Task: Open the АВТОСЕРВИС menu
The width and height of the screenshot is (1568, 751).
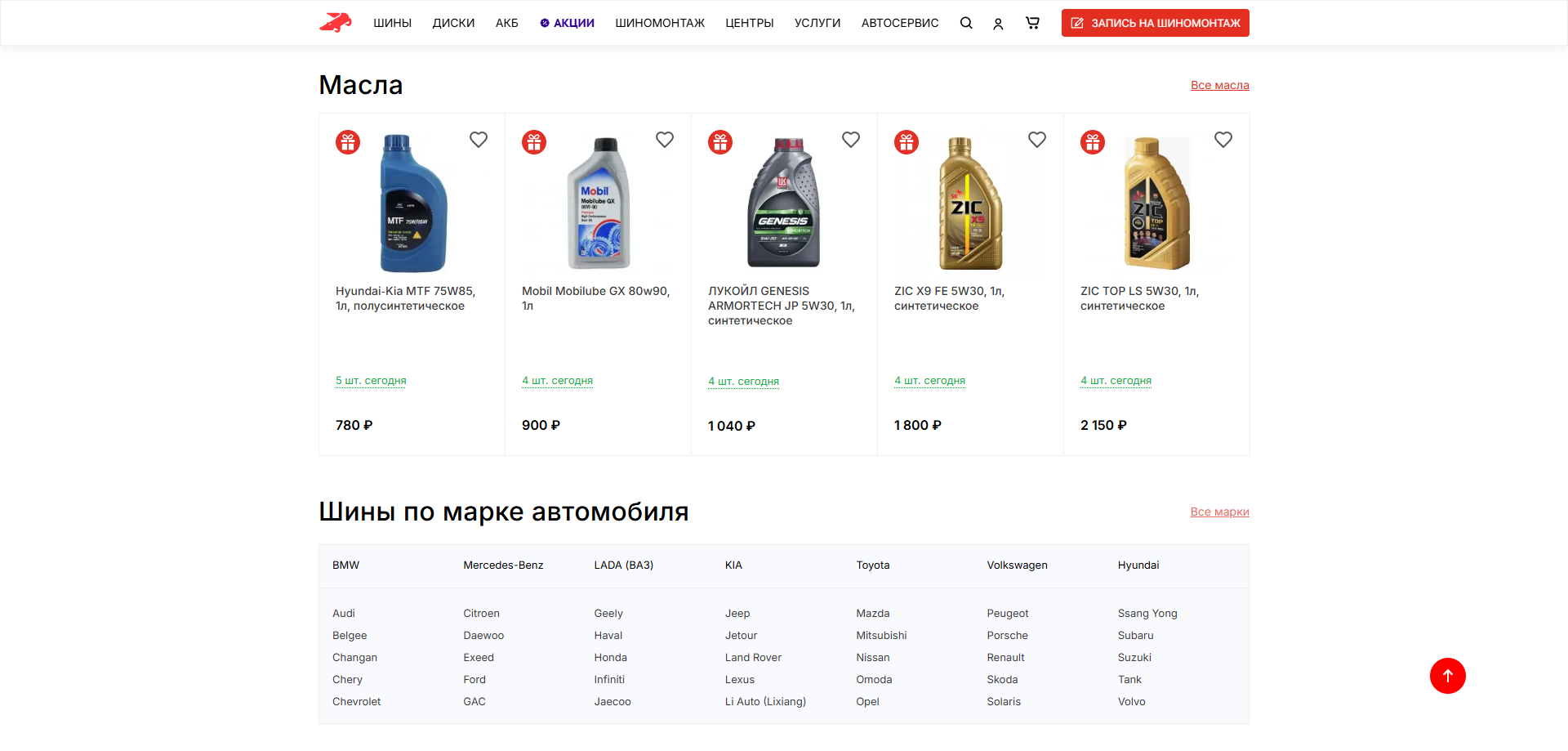Action: (900, 23)
